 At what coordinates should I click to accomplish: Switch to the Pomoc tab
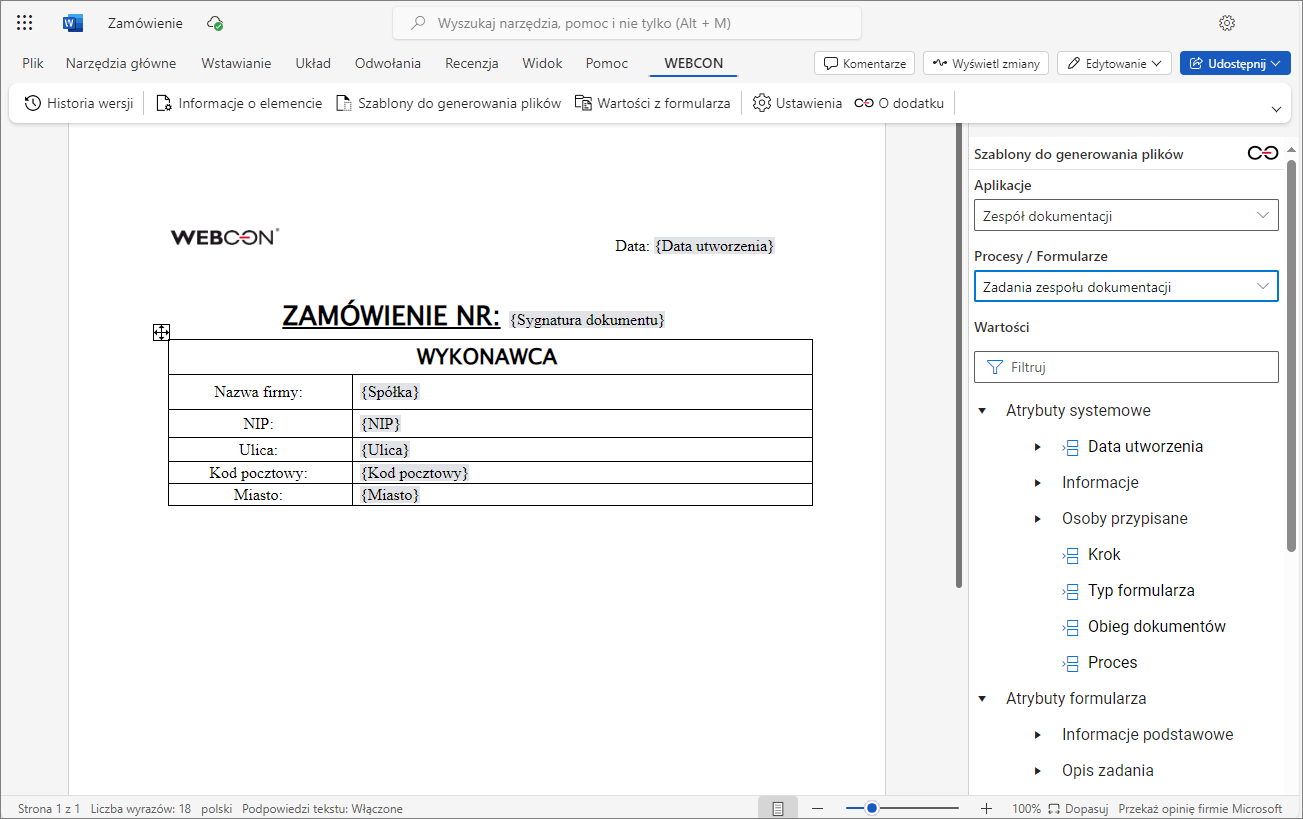click(x=607, y=63)
